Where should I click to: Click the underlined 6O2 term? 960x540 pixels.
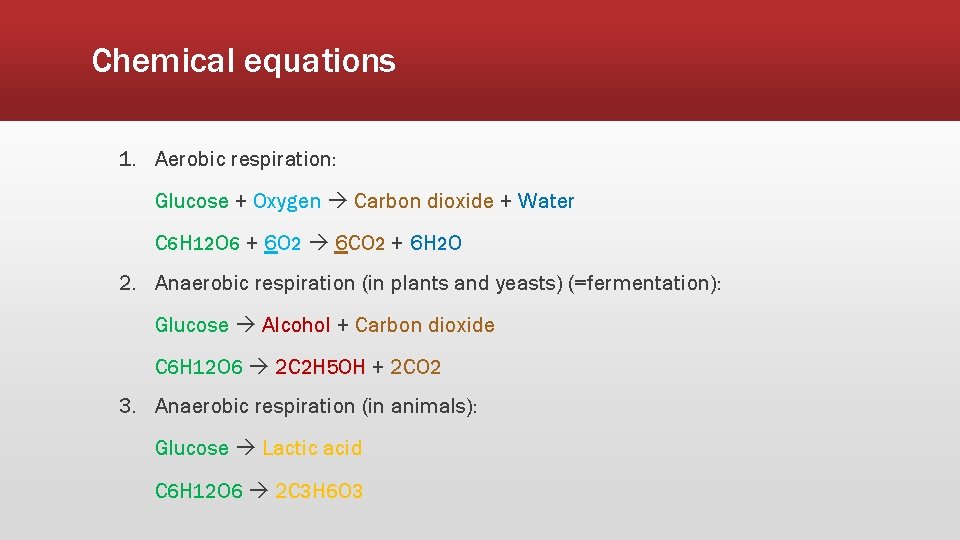click(x=282, y=244)
